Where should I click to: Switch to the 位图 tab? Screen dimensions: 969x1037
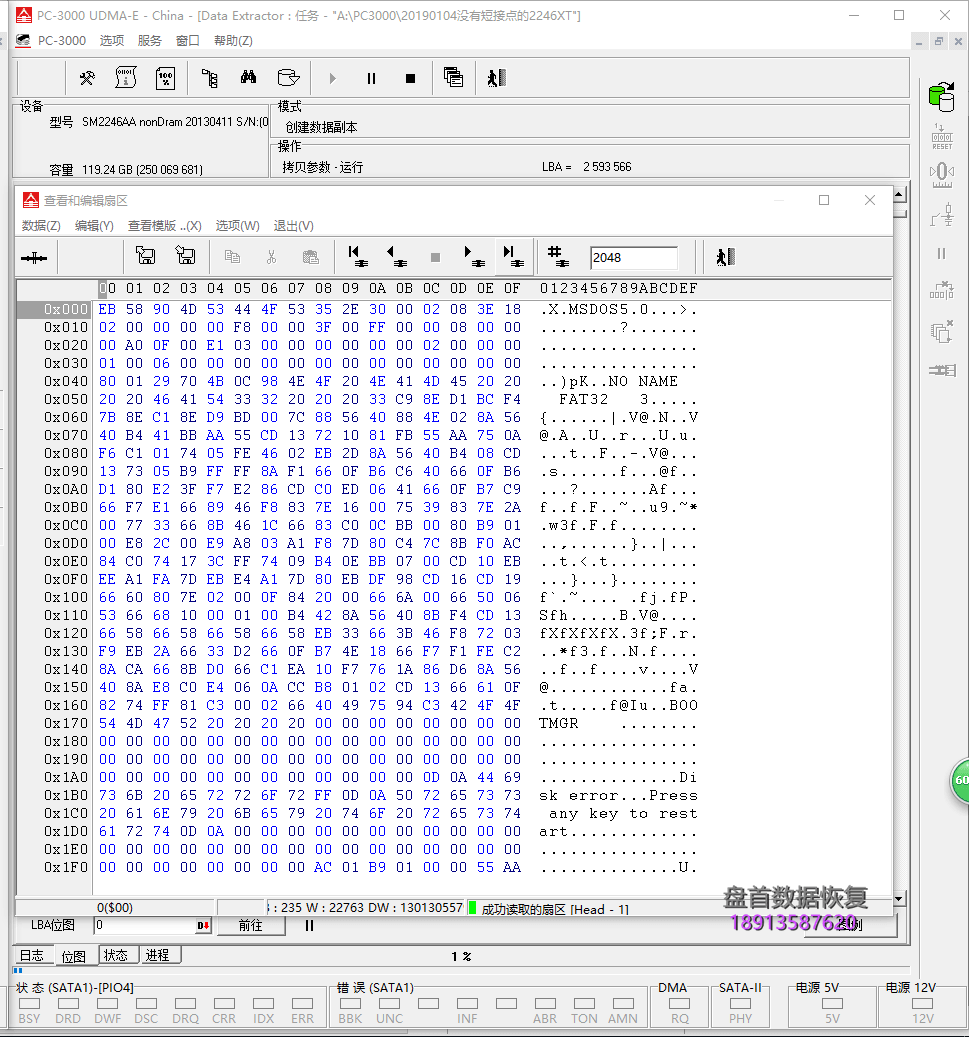point(73,956)
